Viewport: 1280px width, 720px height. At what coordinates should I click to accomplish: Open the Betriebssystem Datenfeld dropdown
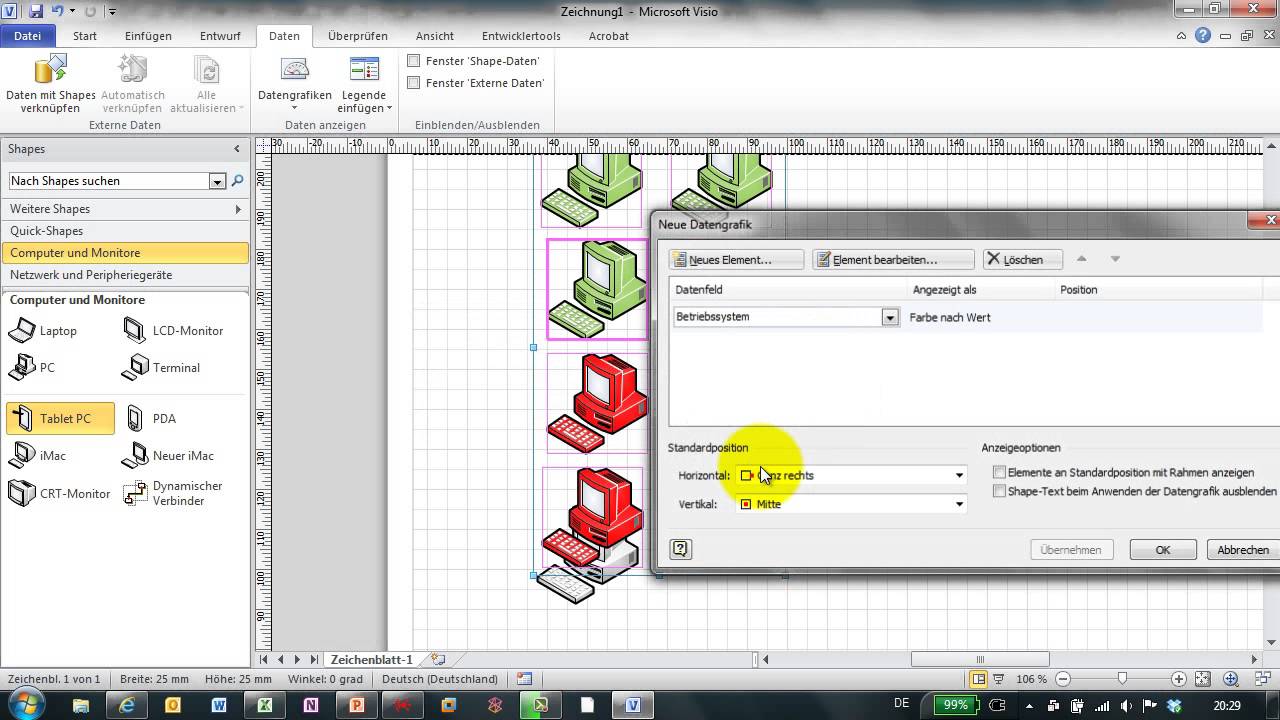(x=889, y=317)
